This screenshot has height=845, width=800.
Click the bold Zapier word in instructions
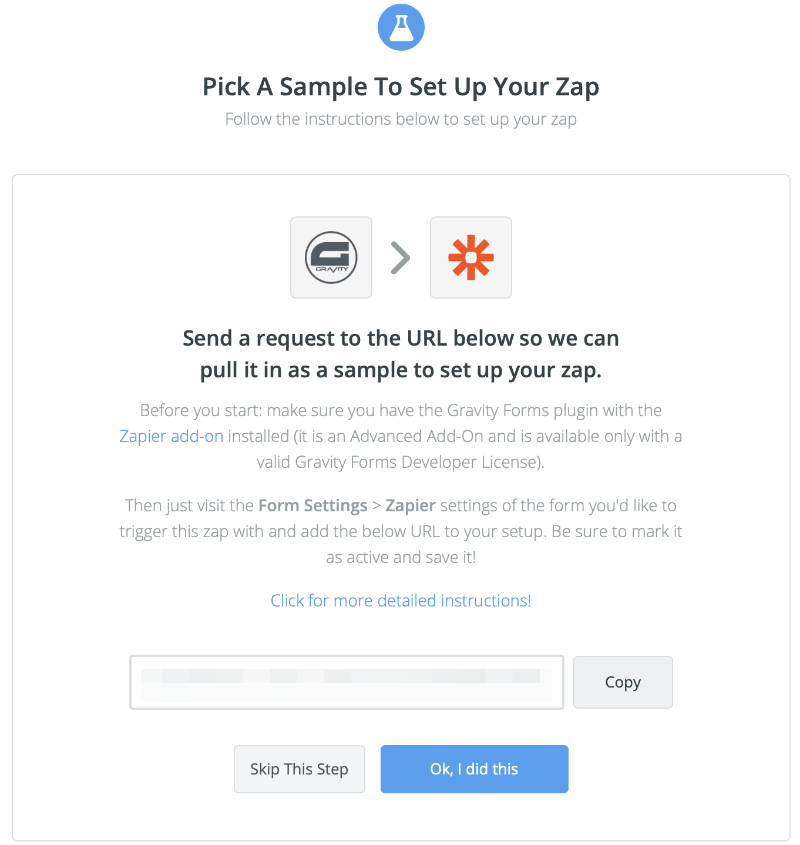click(410, 505)
